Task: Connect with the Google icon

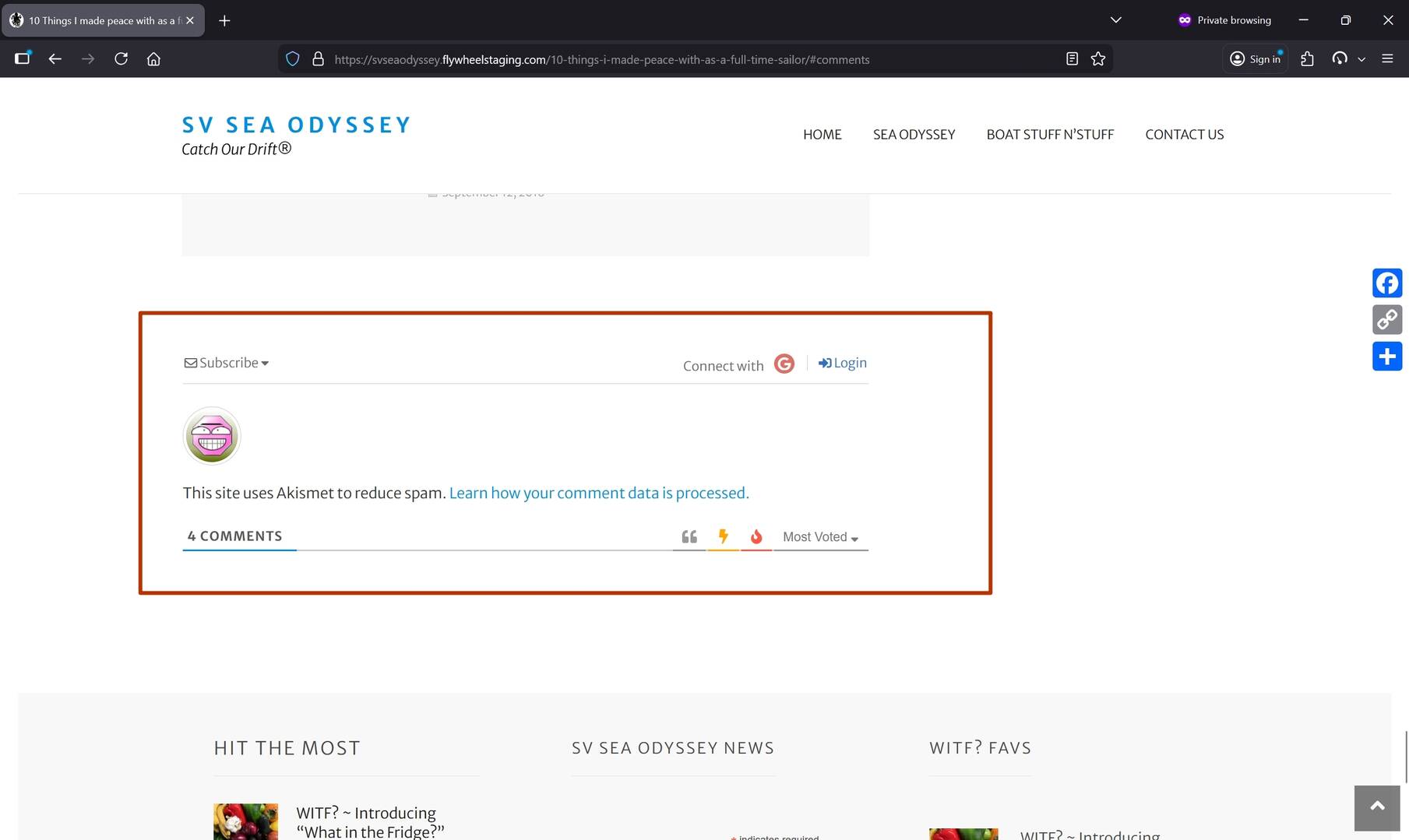Action: click(x=784, y=364)
